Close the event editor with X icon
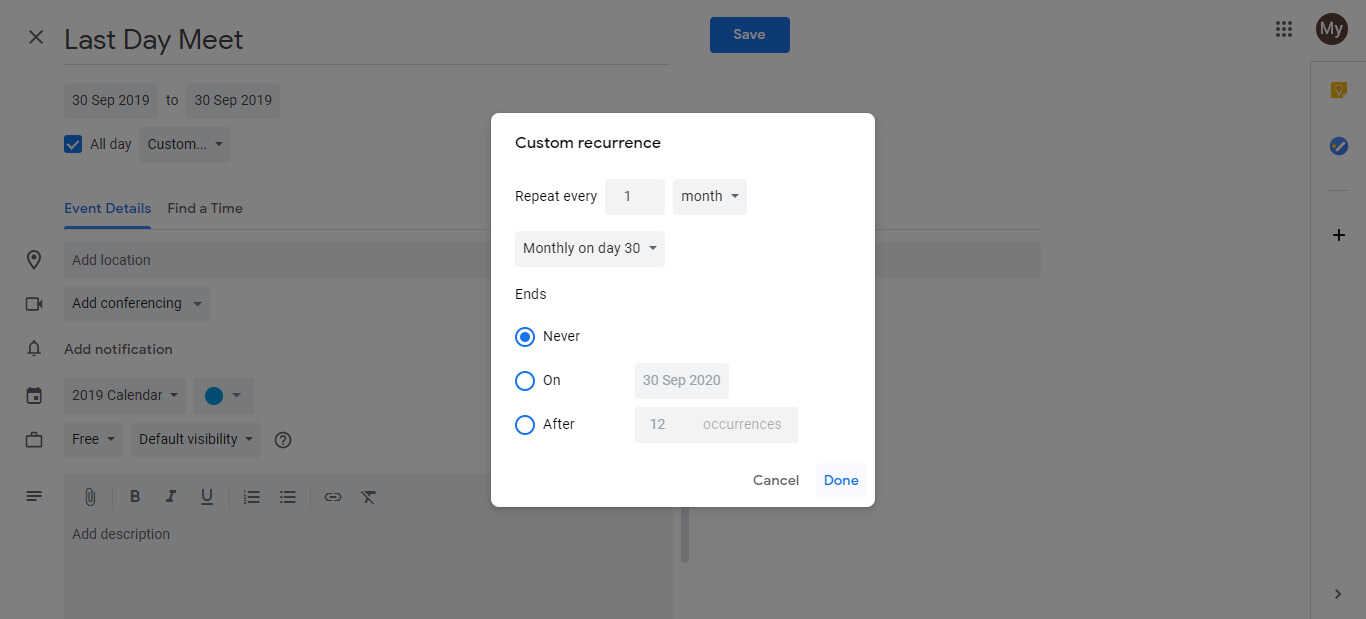This screenshot has height=619, width=1366. coord(36,37)
